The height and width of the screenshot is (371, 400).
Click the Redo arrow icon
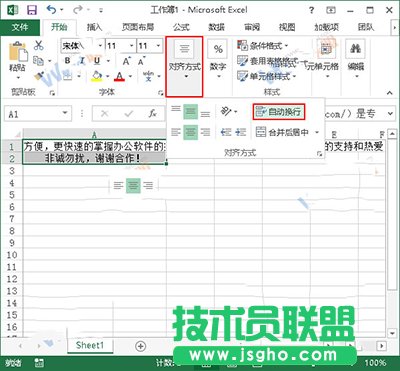click(x=78, y=10)
